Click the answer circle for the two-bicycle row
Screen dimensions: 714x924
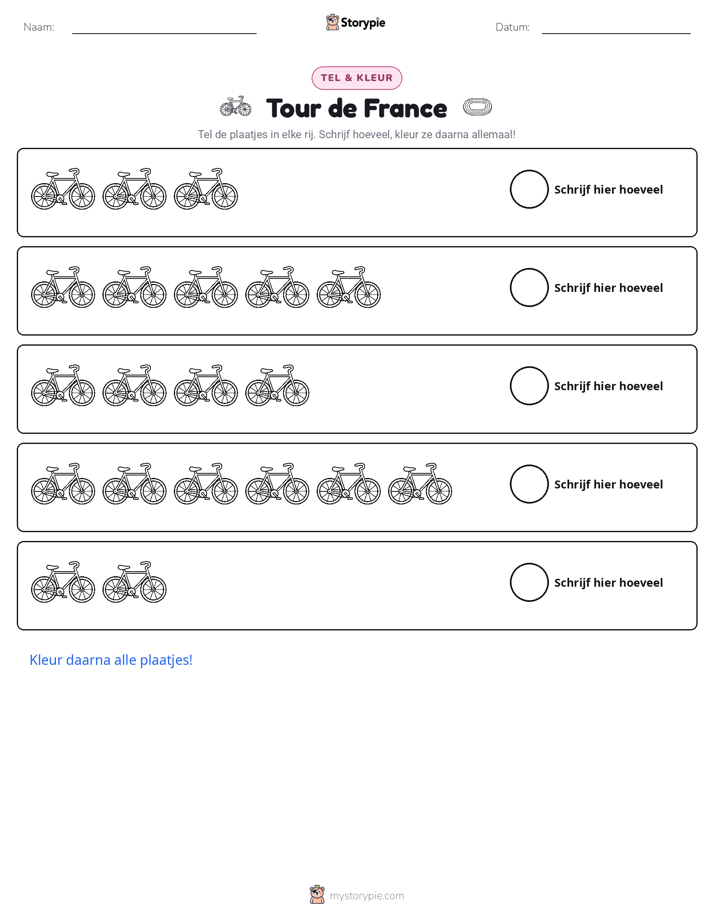click(x=529, y=583)
